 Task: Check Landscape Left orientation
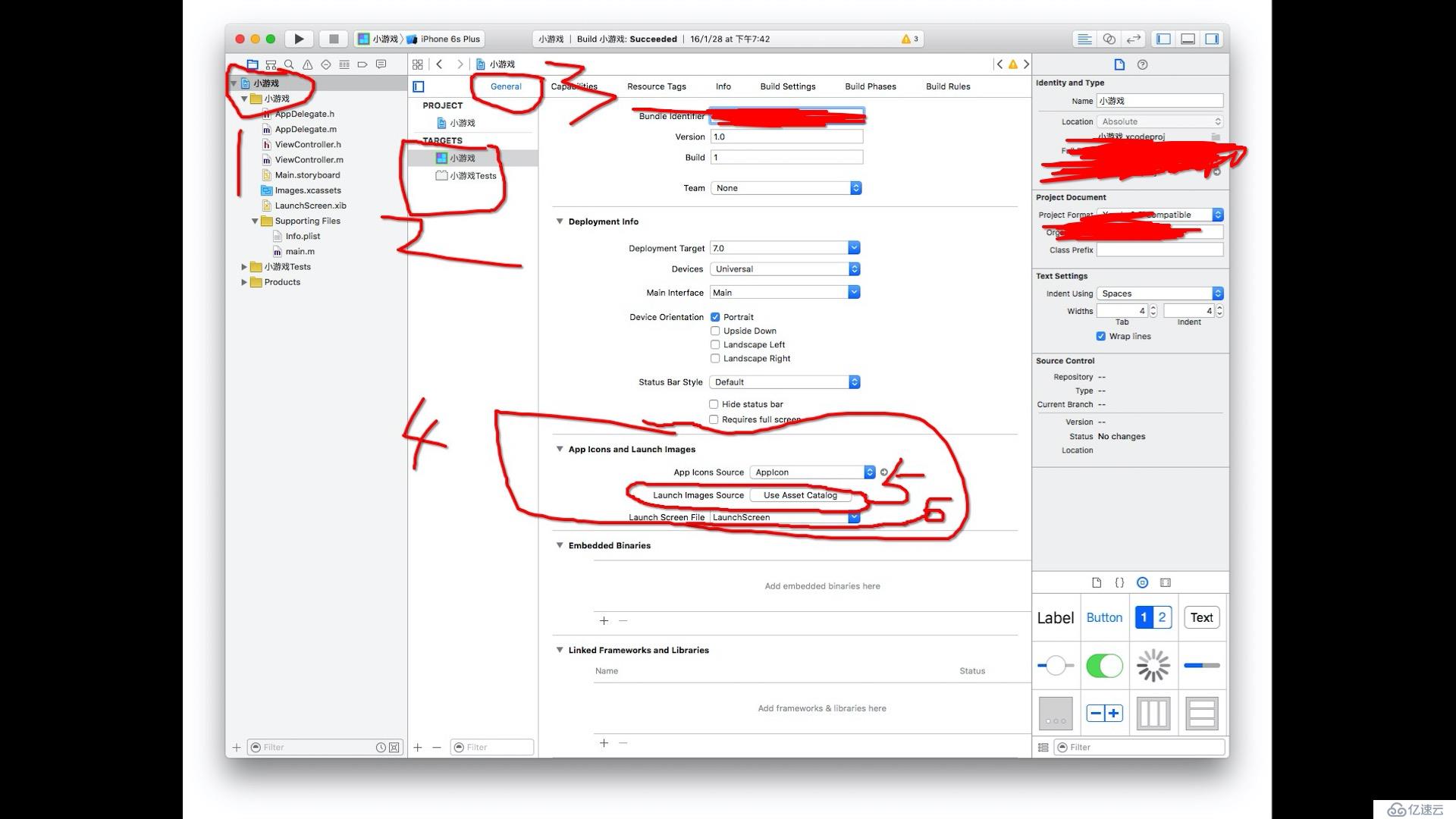(715, 344)
